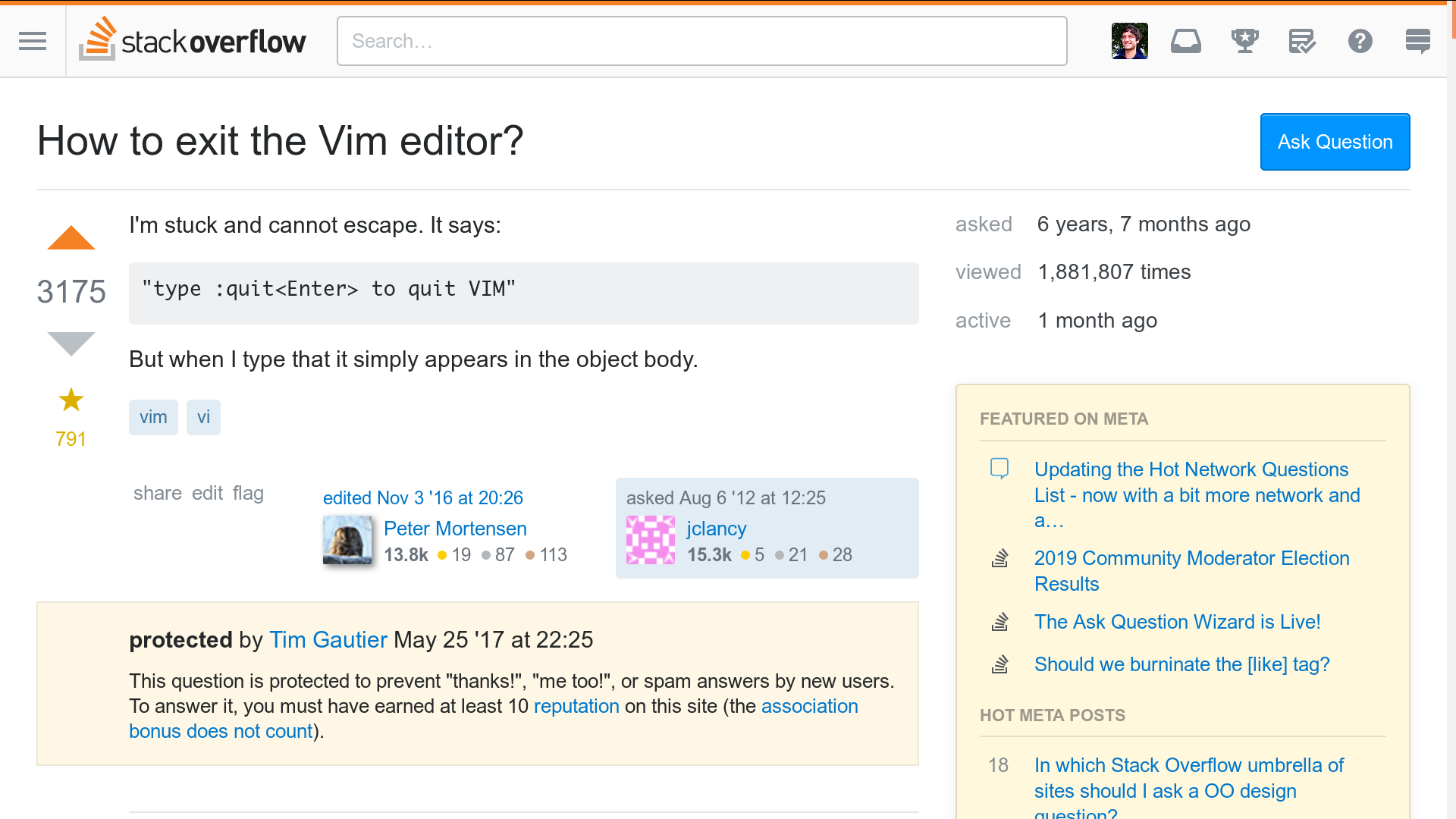This screenshot has height=819, width=1456.
Task: Click the question score 3175
Action: point(71,292)
